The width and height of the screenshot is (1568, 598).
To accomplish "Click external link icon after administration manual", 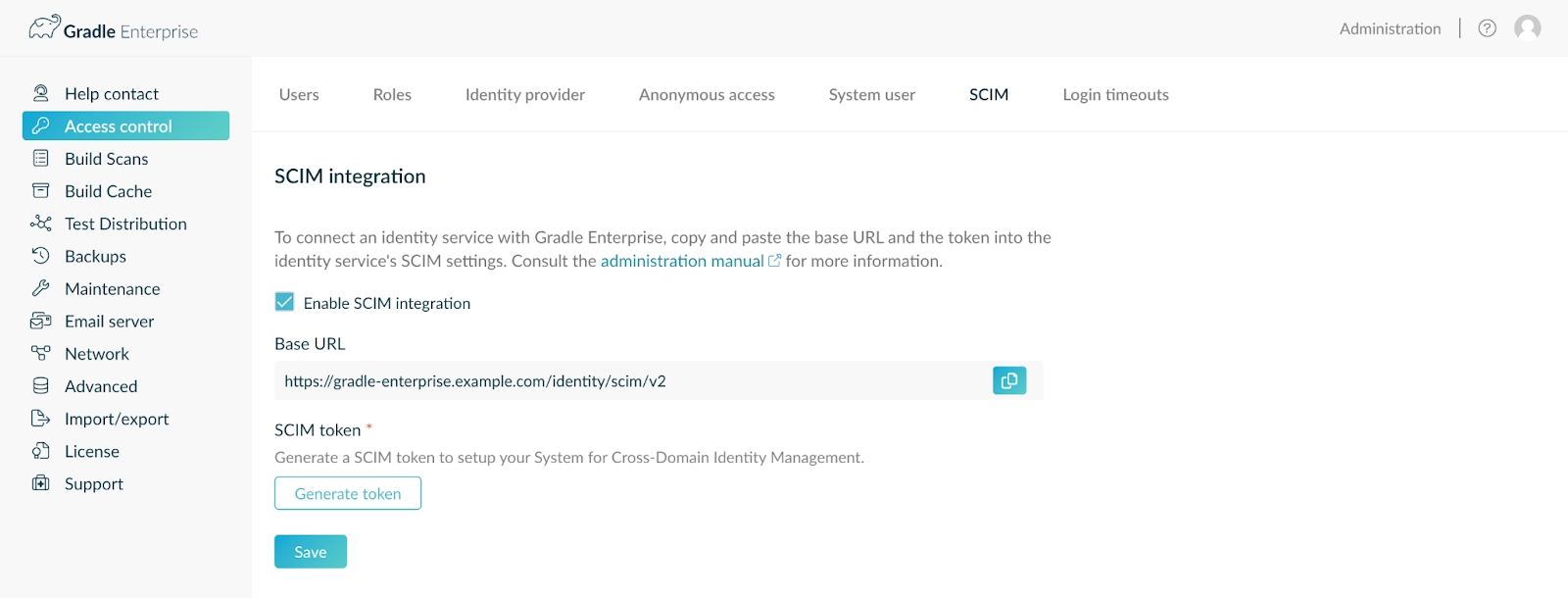I will pyautogui.click(x=774, y=261).
